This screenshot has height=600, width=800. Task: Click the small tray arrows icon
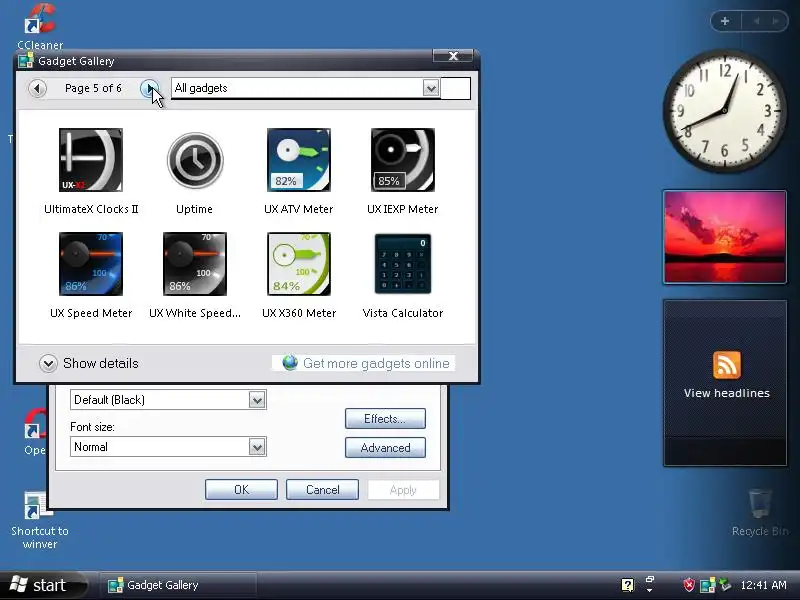click(x=649, y=585)
